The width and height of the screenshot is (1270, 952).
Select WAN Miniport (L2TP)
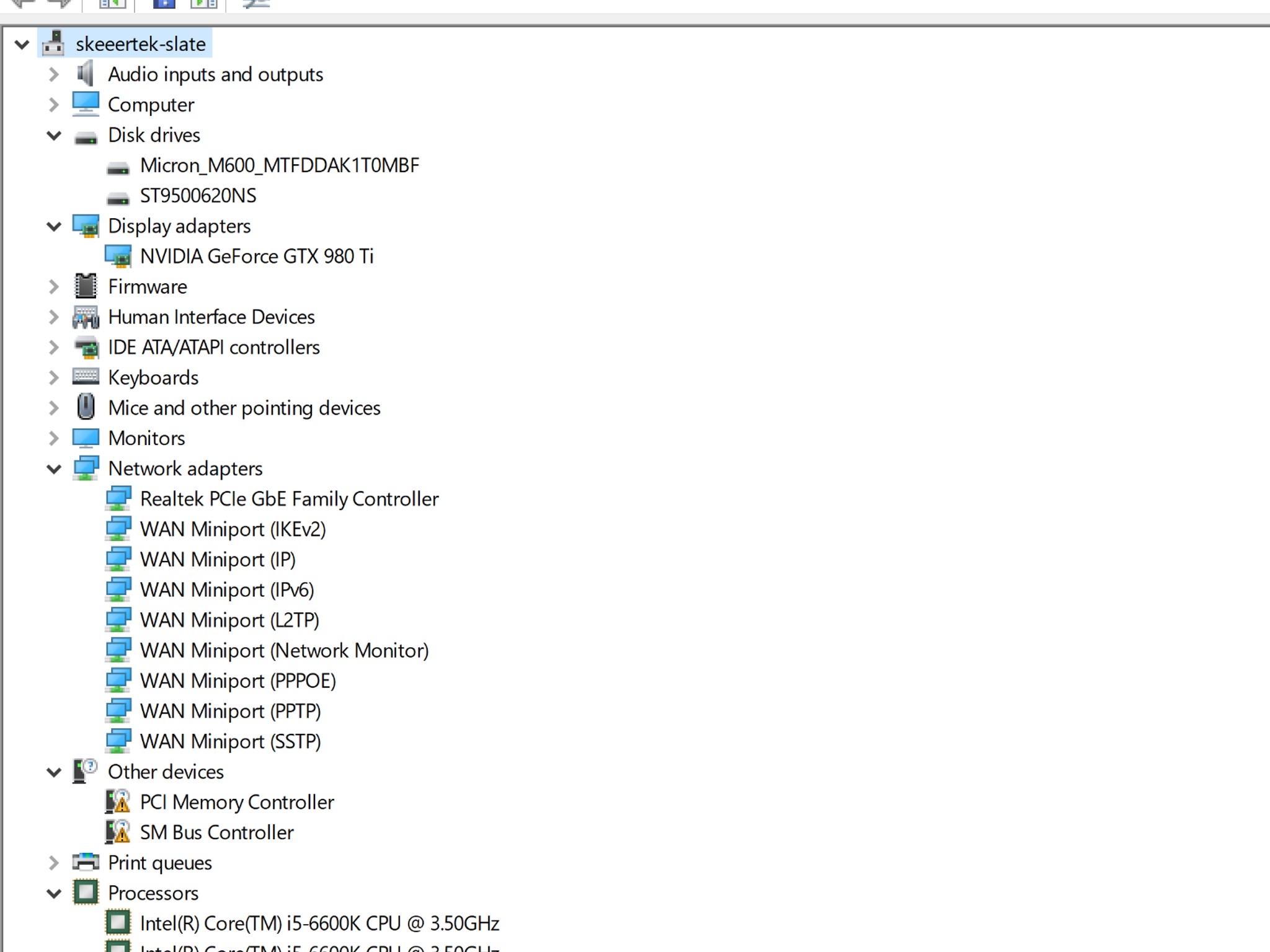click(229, 620)
